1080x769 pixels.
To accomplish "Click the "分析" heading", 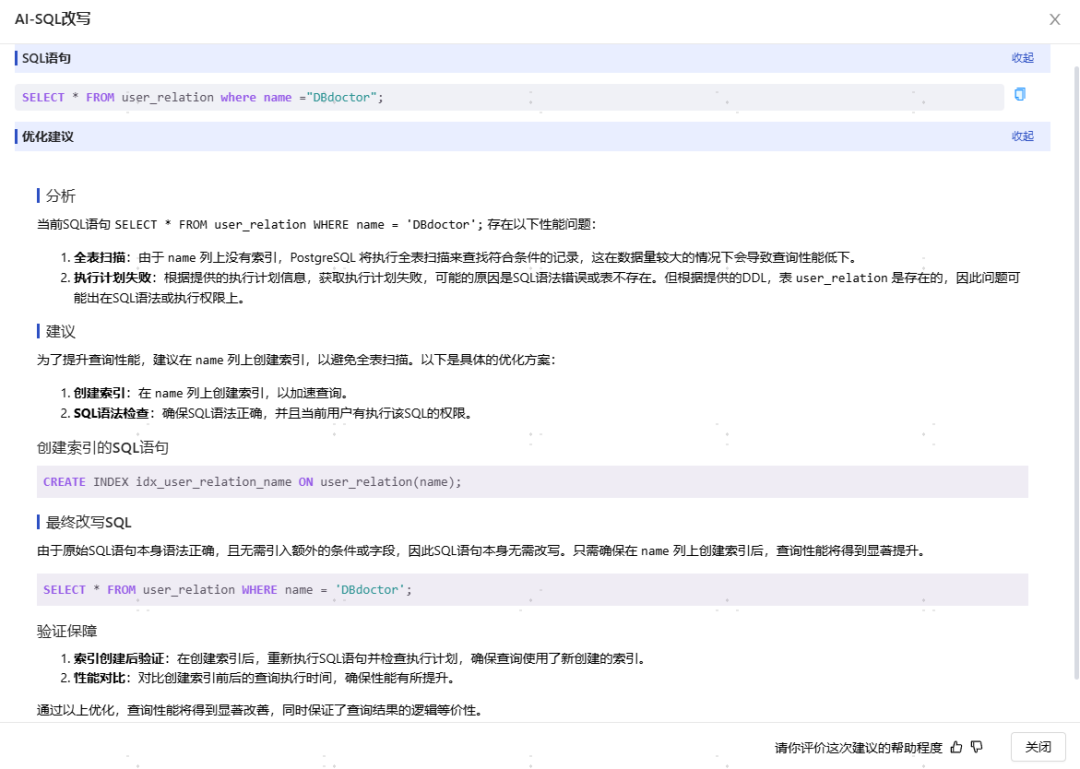I will (x=61, y=196).
